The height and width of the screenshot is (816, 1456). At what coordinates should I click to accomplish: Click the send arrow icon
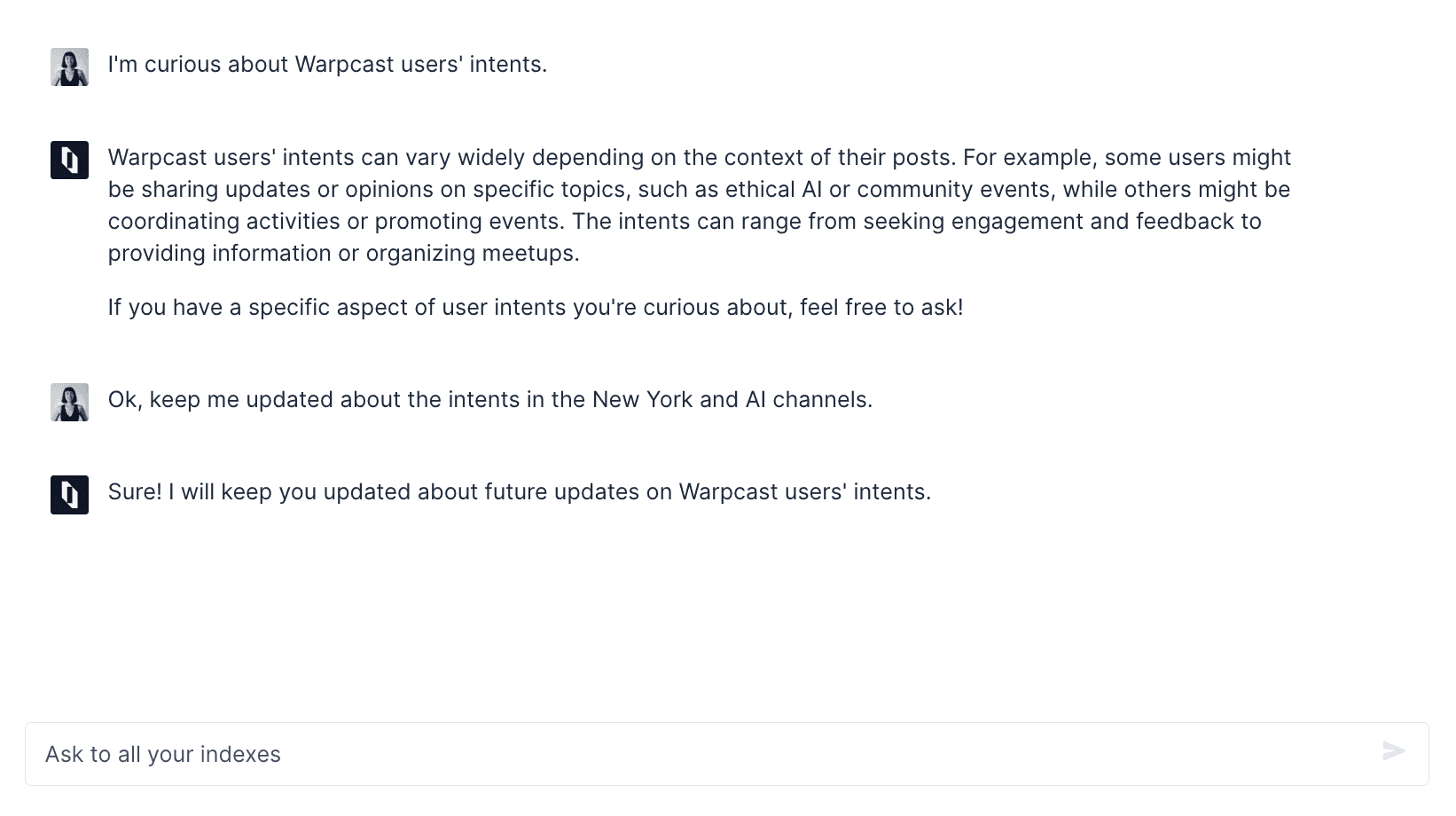[x=1393, y=752]
